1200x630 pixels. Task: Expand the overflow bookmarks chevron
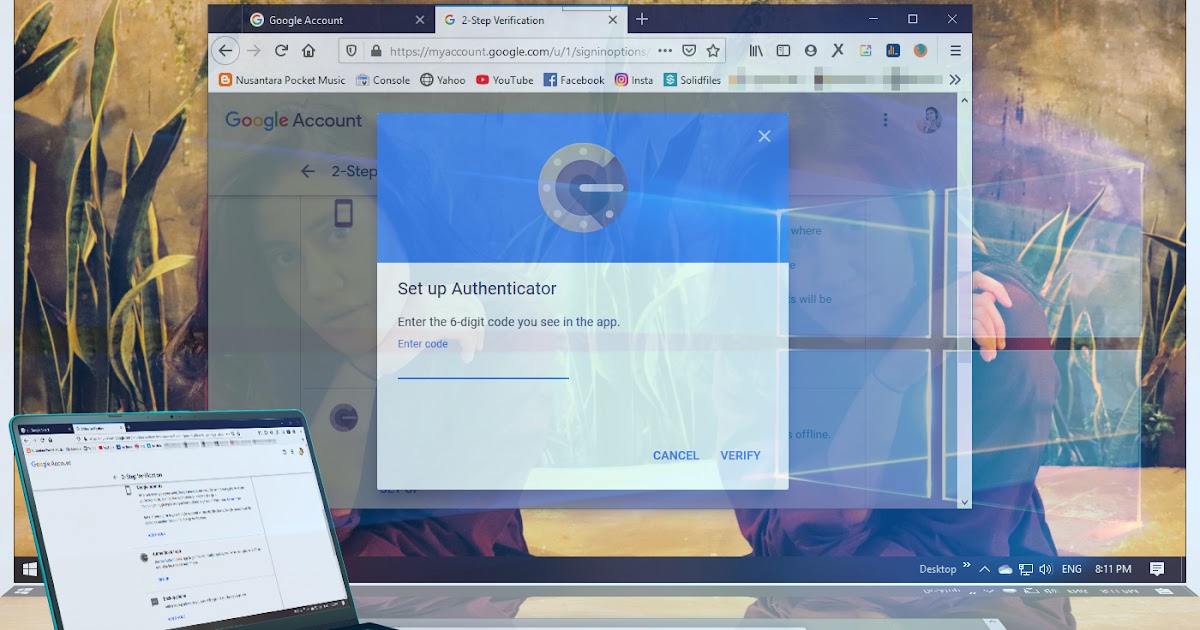tap(954, 79)
